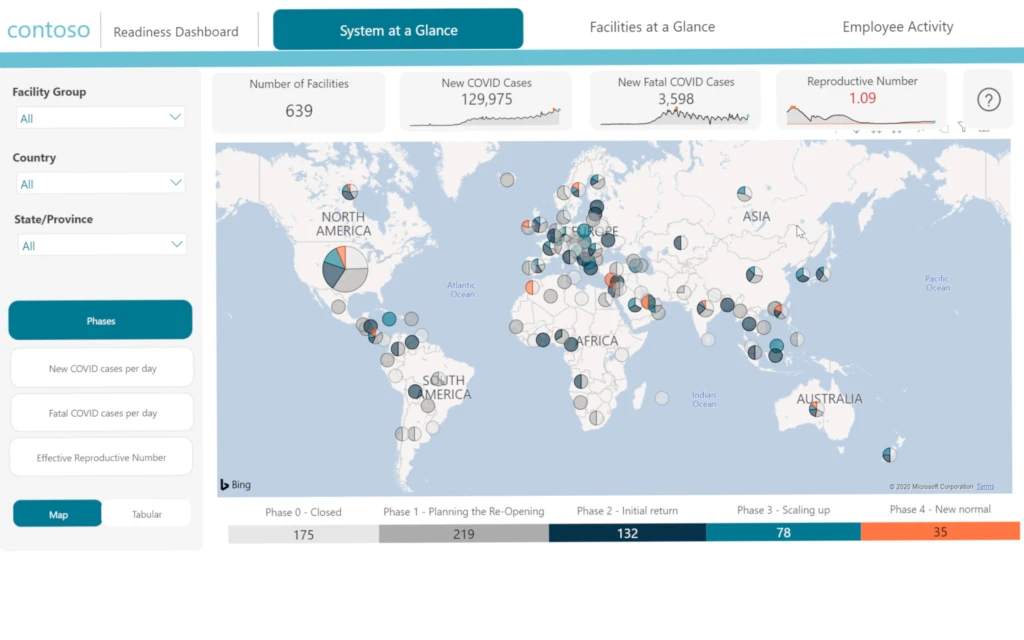This screenshot has height=640, width=1024.
Task: Click the contoso logo
Action: [48, 30]
